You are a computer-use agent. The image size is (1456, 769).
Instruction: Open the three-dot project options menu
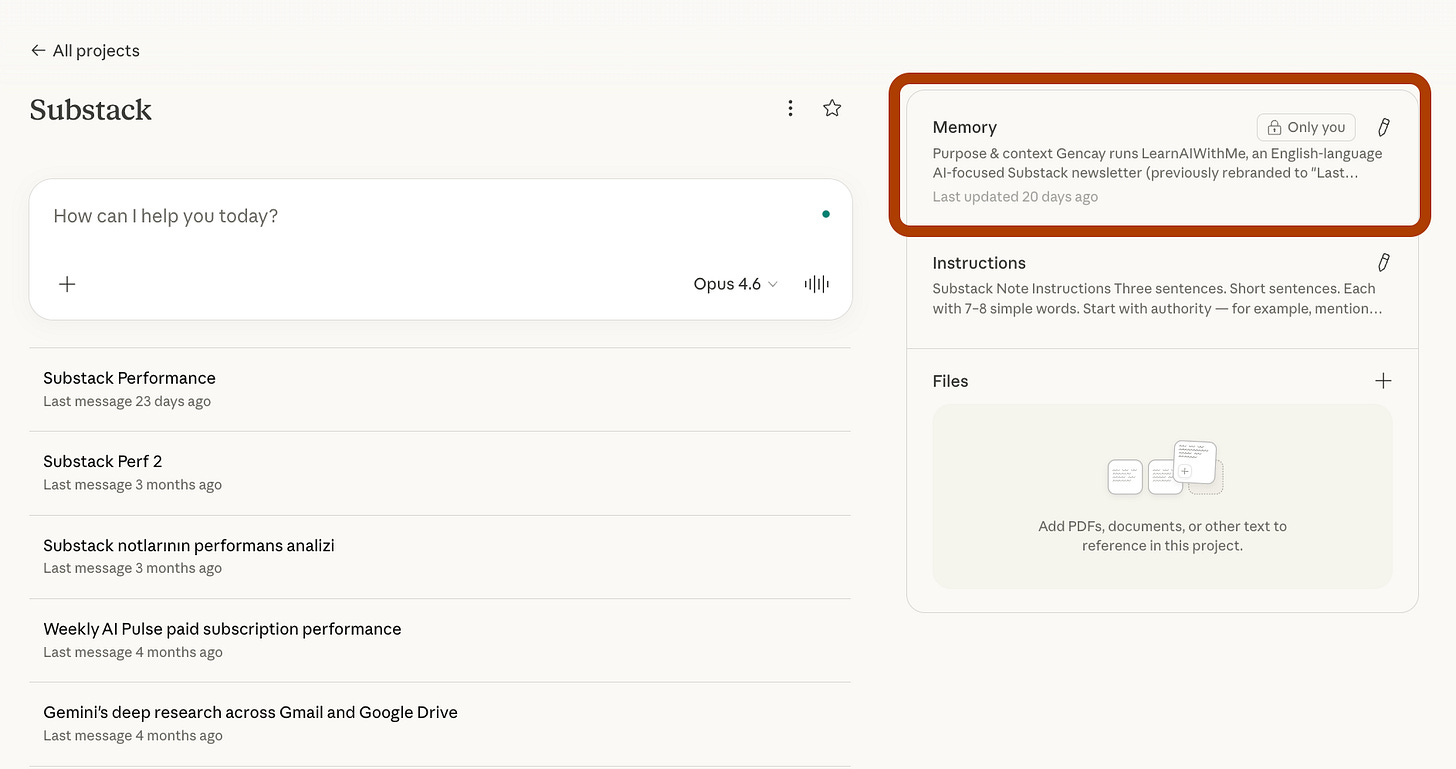pyautogui.click(x=790, y=108)
